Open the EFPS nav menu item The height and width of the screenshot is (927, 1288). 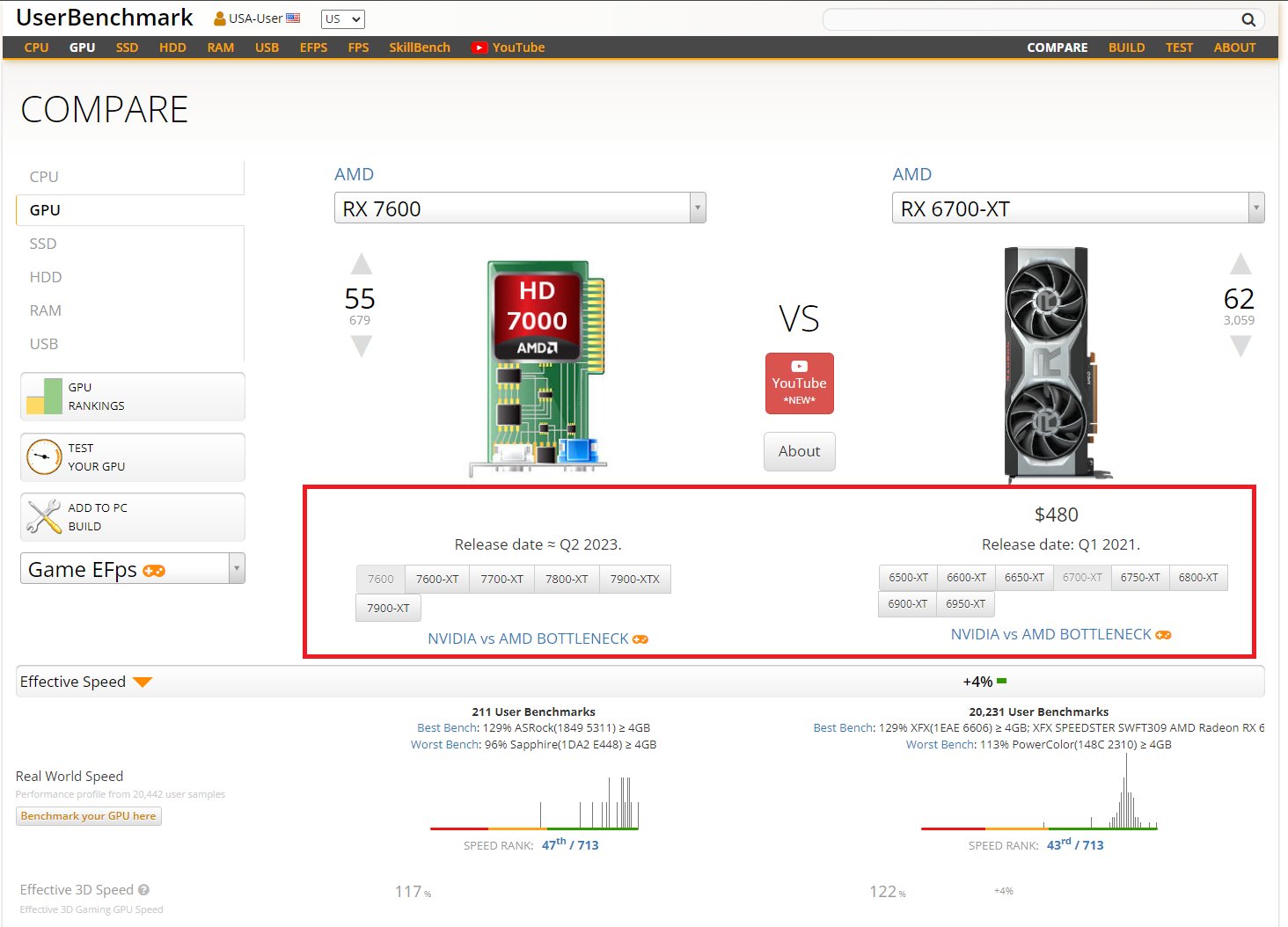click(x=313, y=47)
